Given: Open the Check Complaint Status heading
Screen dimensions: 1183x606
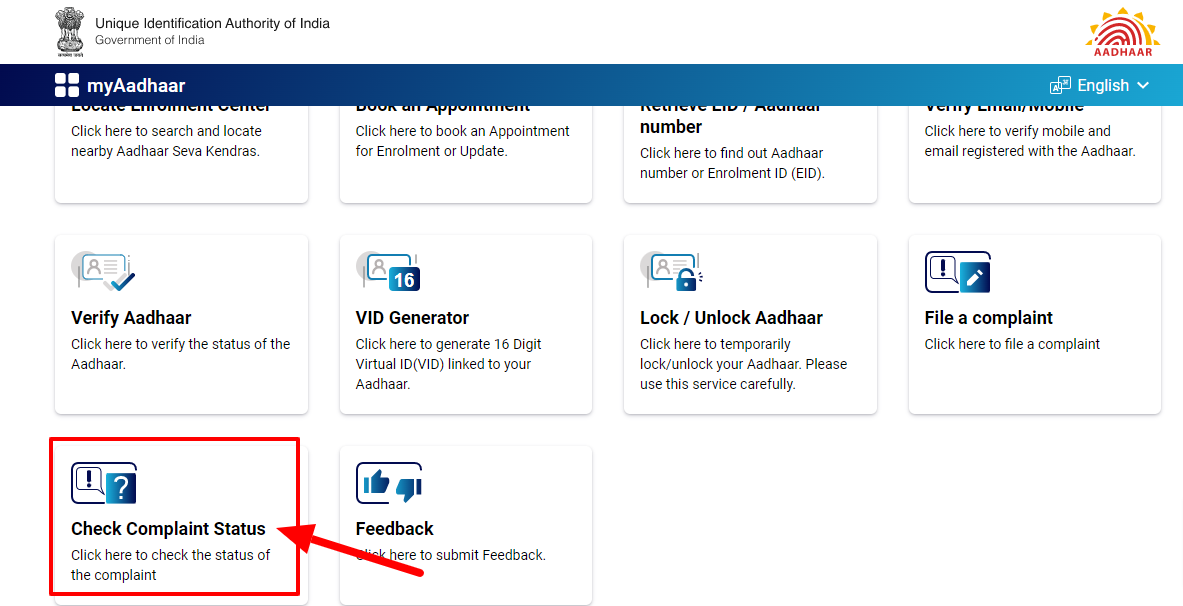Looking at the screenshot, I should [168, 529].
